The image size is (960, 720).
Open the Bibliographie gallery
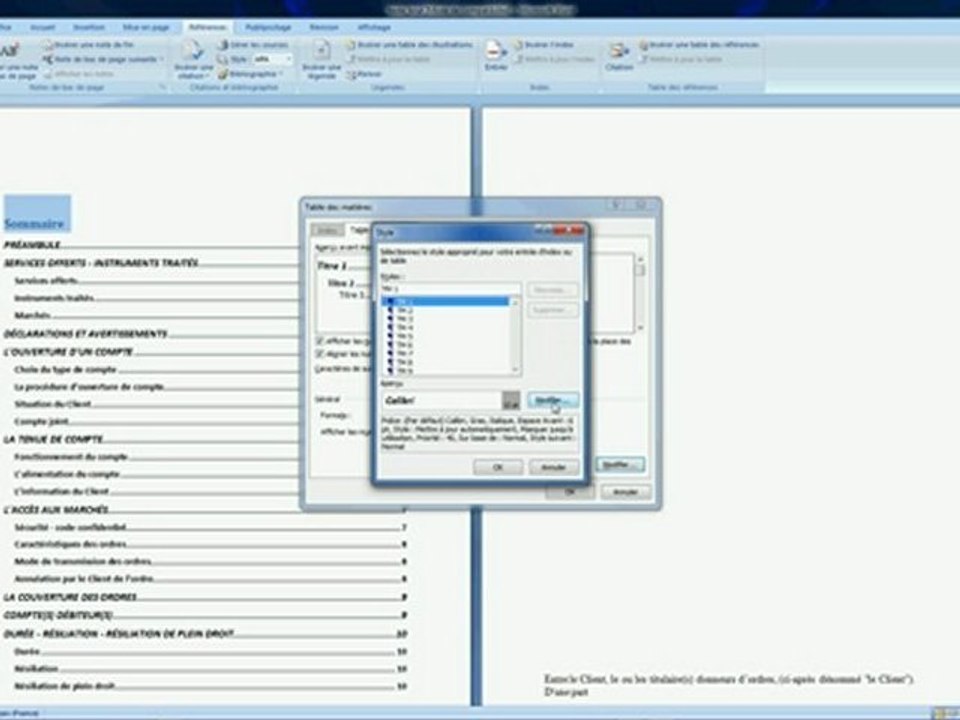tap(251, 74)
